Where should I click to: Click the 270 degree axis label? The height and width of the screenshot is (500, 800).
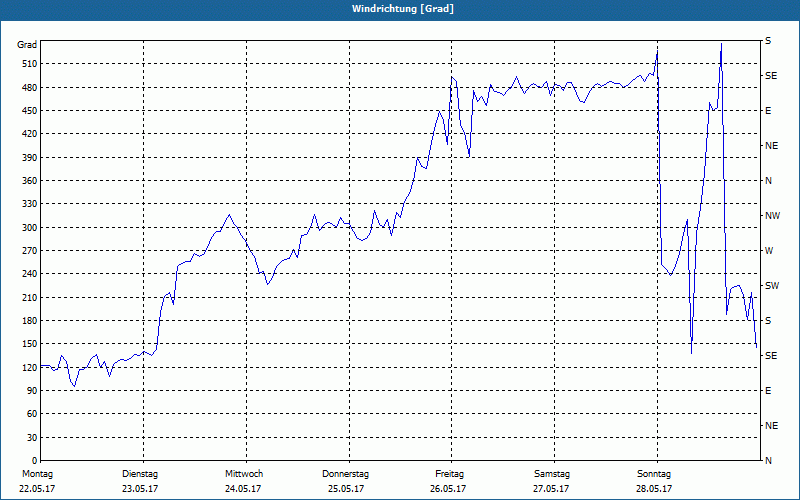[30, 251]
